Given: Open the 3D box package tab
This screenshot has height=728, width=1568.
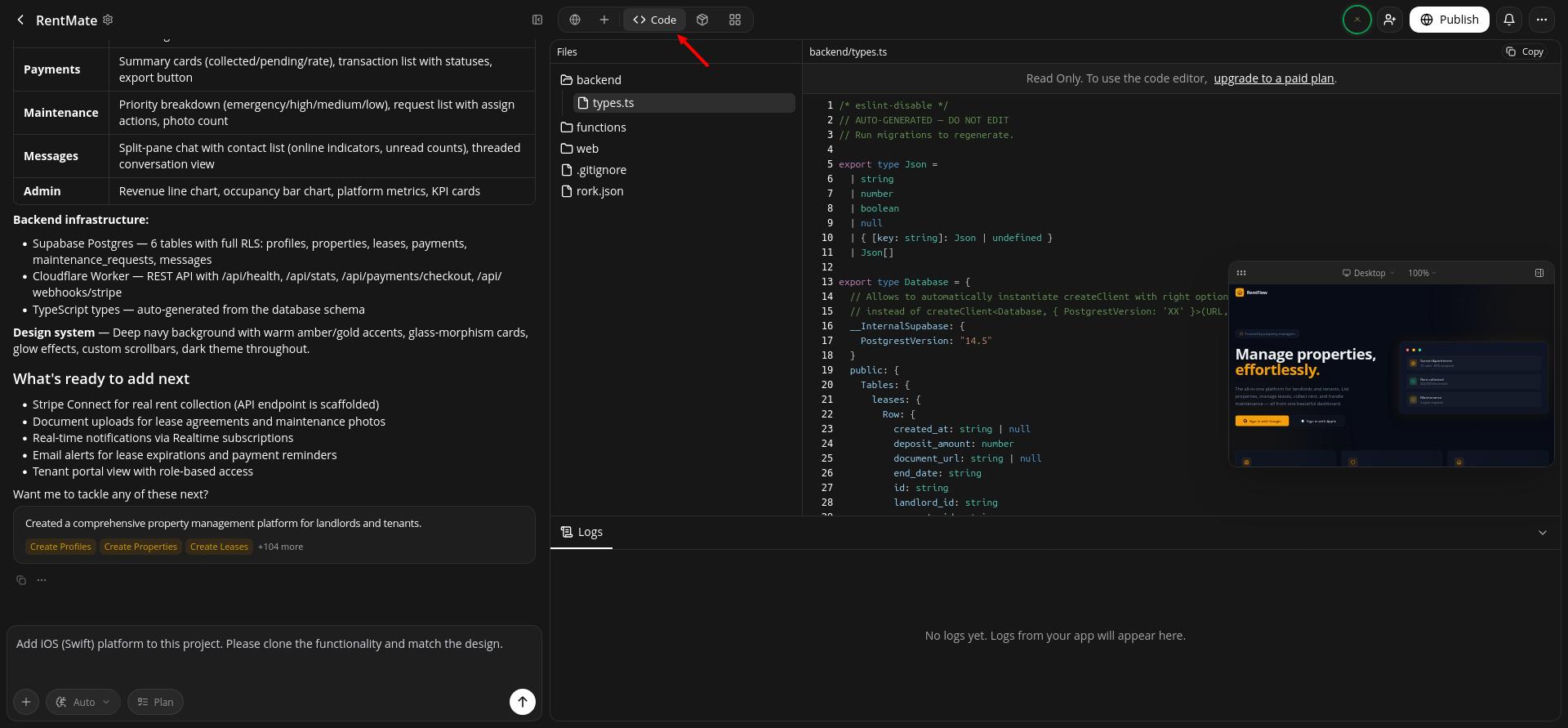Looking at the screenshot, I should click(x=702, y=20).
